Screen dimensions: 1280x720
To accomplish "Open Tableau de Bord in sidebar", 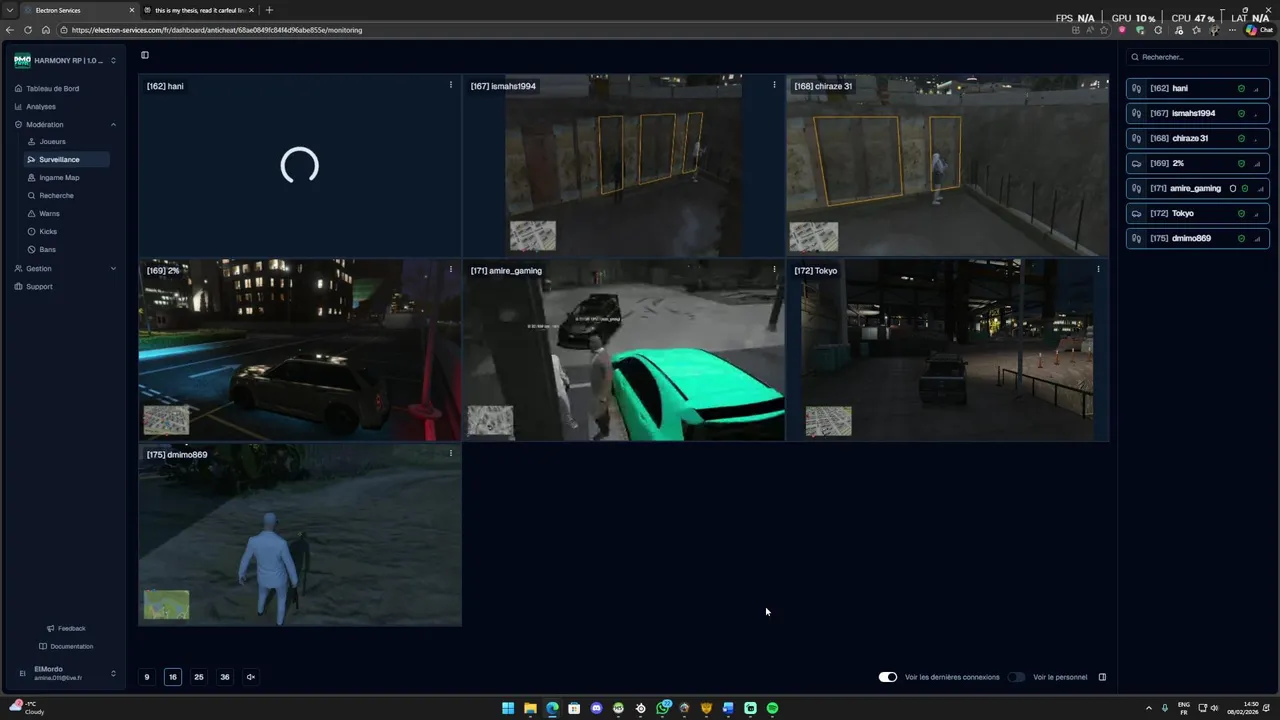I will [52, 89].
